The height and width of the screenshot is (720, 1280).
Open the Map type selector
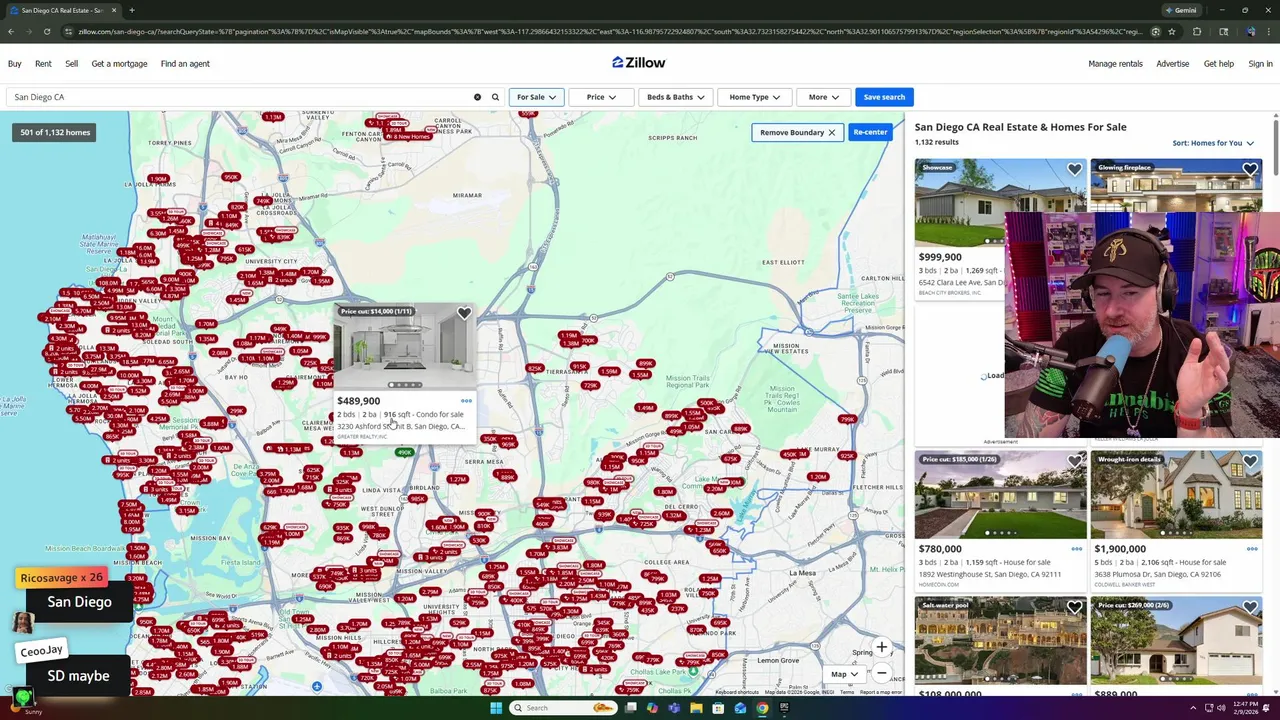pos(845,674)
